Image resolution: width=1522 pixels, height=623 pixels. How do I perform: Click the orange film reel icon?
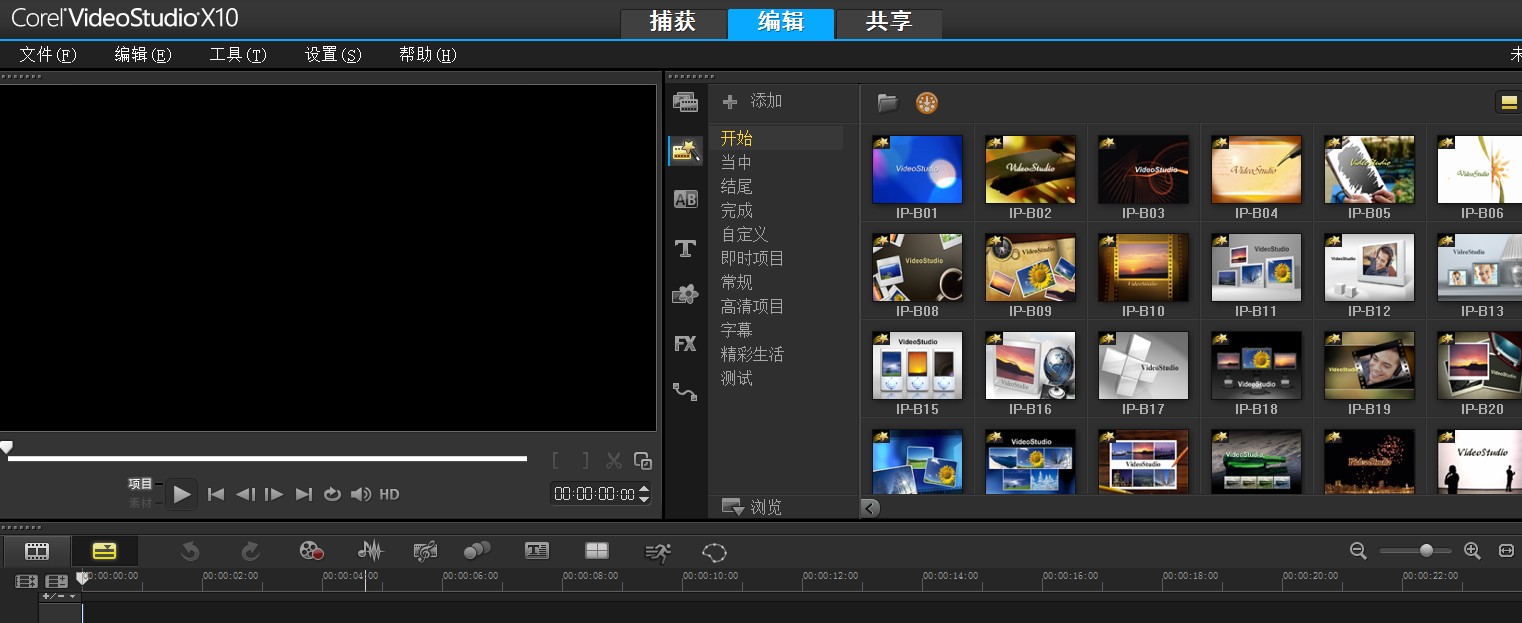pyautogui.click(x=927, y=102)
